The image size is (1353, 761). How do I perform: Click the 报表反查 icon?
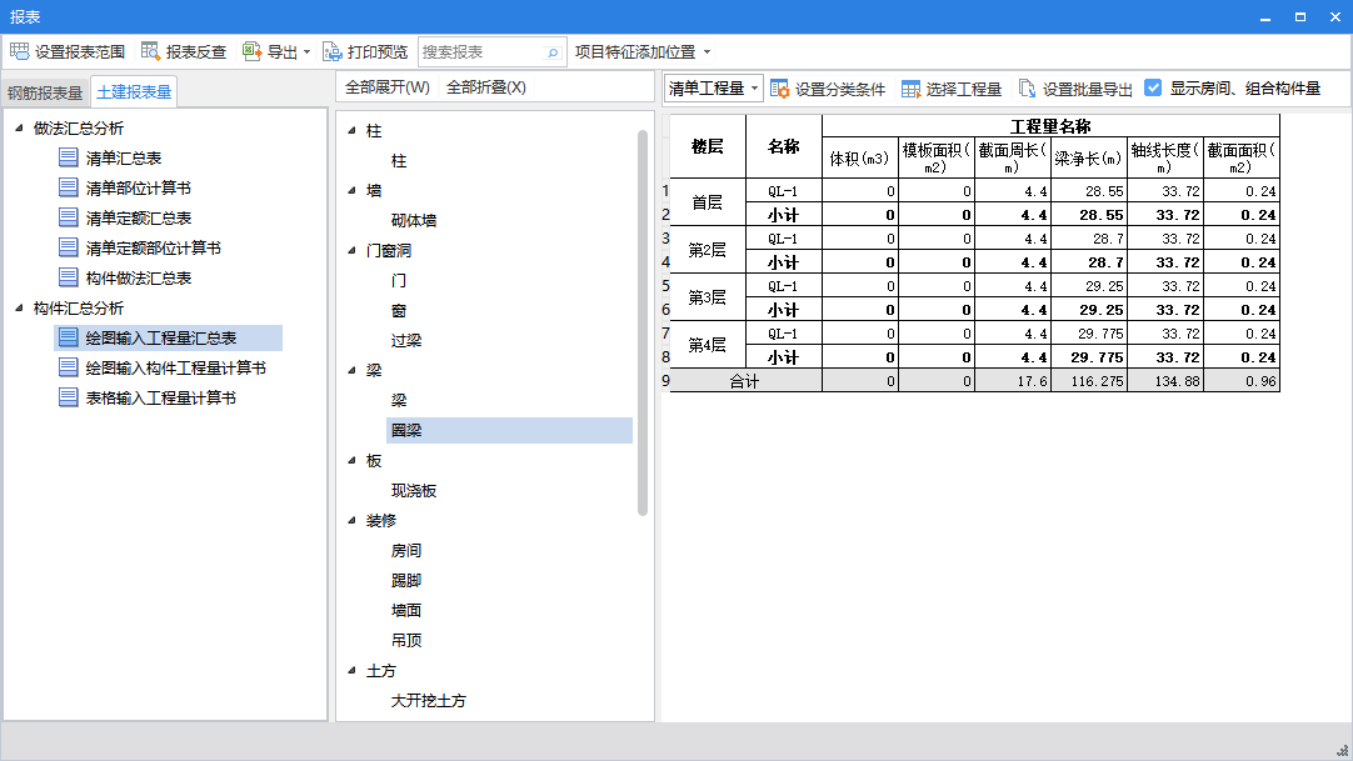(x=151, y=51)
